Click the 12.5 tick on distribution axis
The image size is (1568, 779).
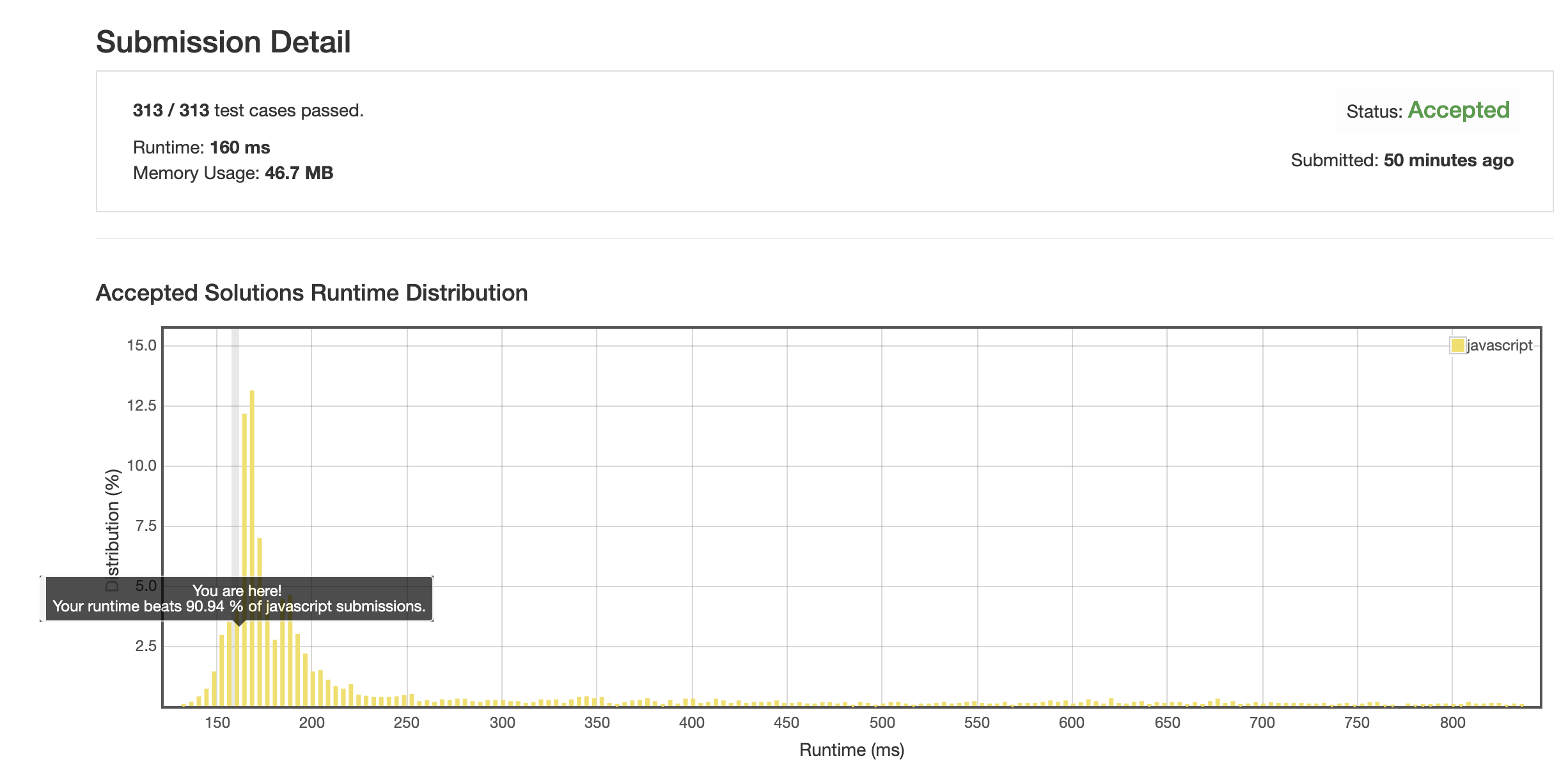[x=141, y=405]
